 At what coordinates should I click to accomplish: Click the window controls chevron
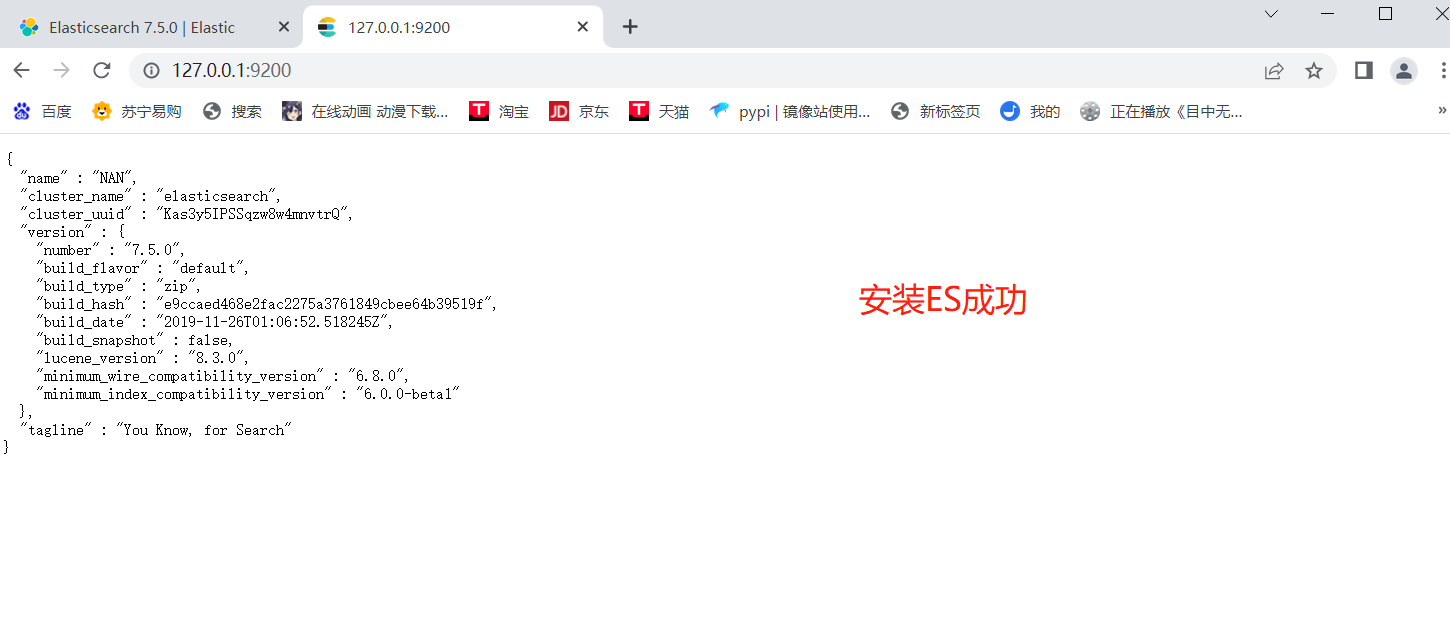point(1270,14)
